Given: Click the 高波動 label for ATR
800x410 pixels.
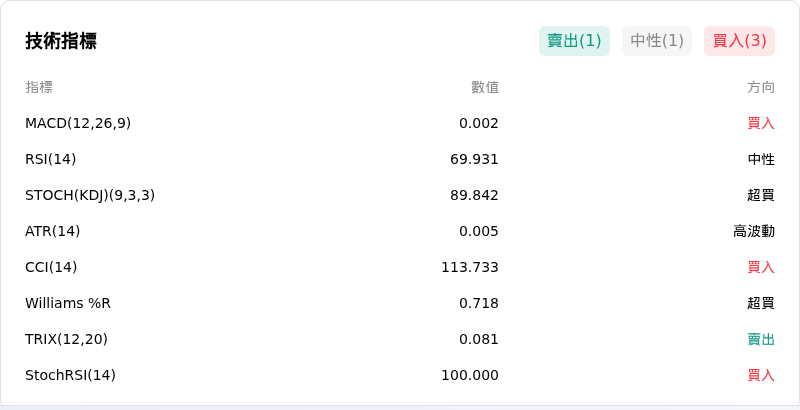Looking at the screenshot, I should pyautogui.click(x=754, y=232).
